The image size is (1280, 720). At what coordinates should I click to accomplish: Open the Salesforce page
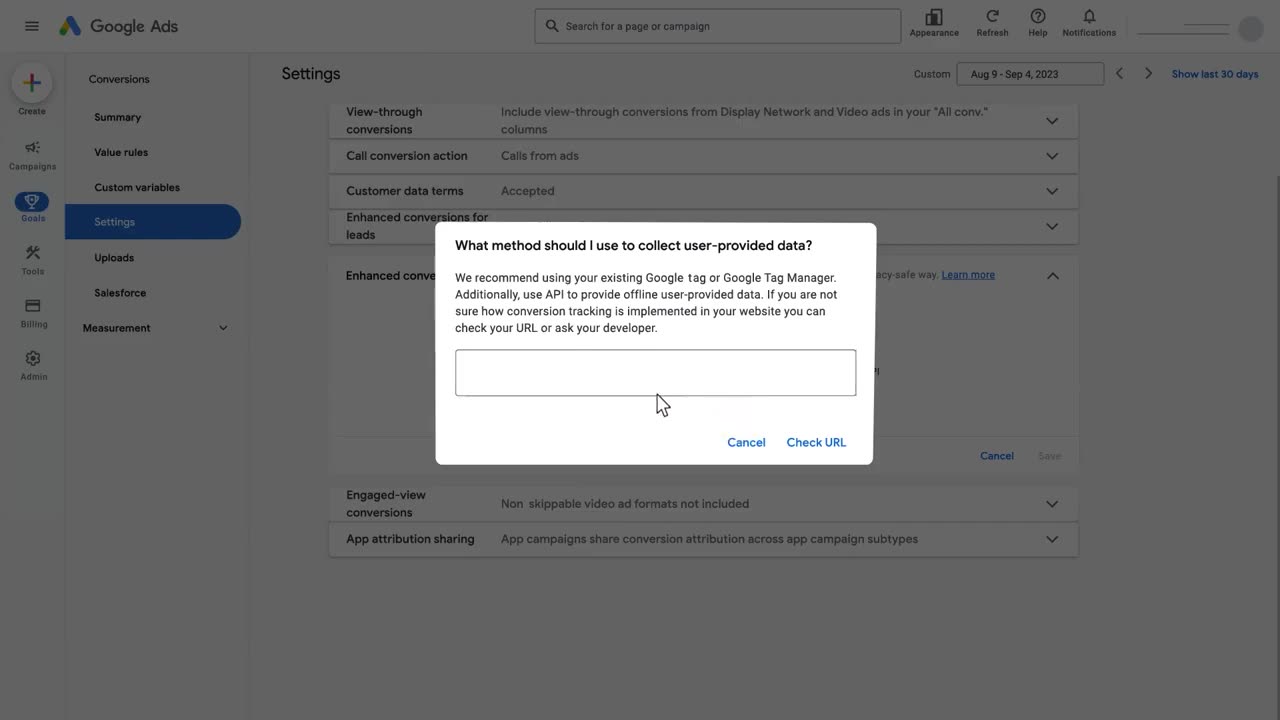tap(120, 293)
